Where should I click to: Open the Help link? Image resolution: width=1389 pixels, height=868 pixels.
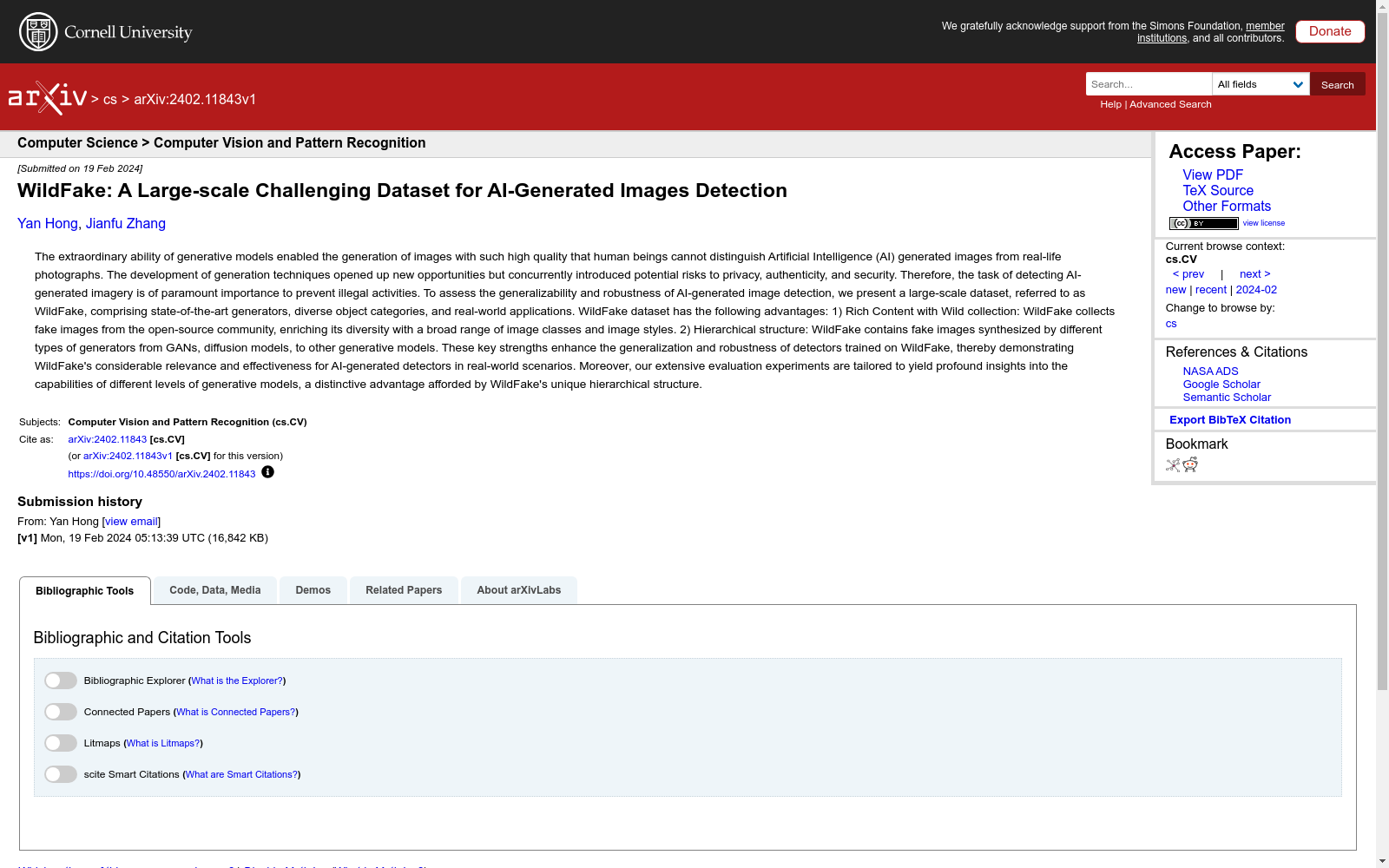(1110, 104)
